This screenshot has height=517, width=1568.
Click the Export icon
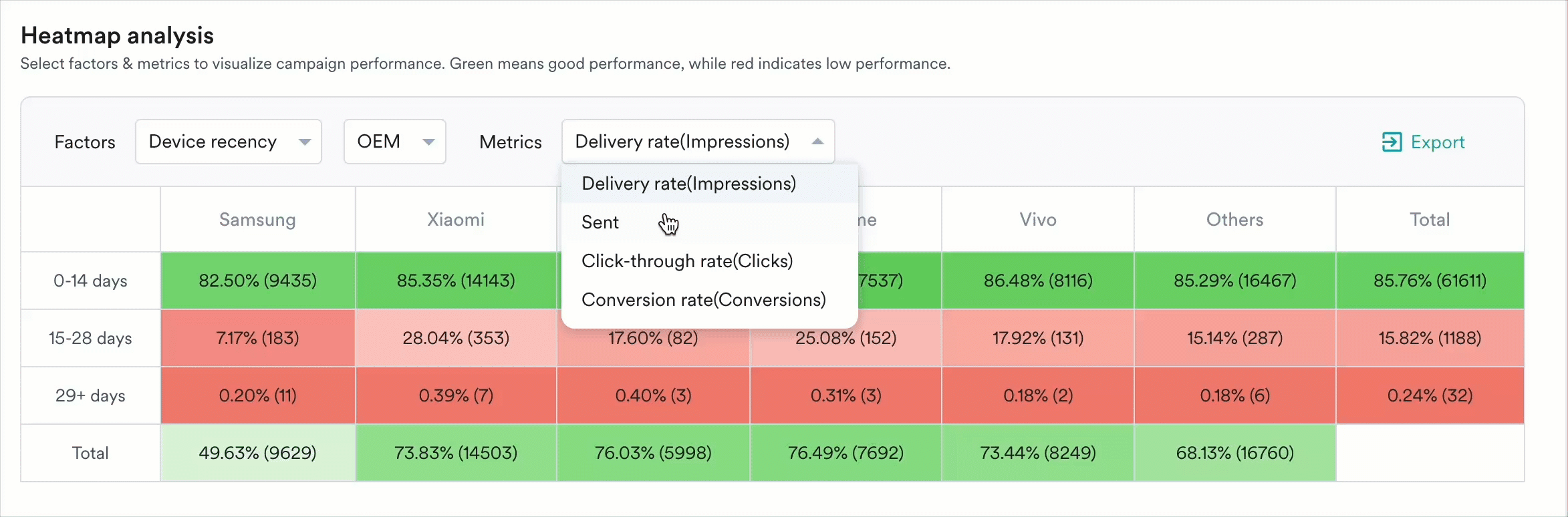coord(1392,142)
